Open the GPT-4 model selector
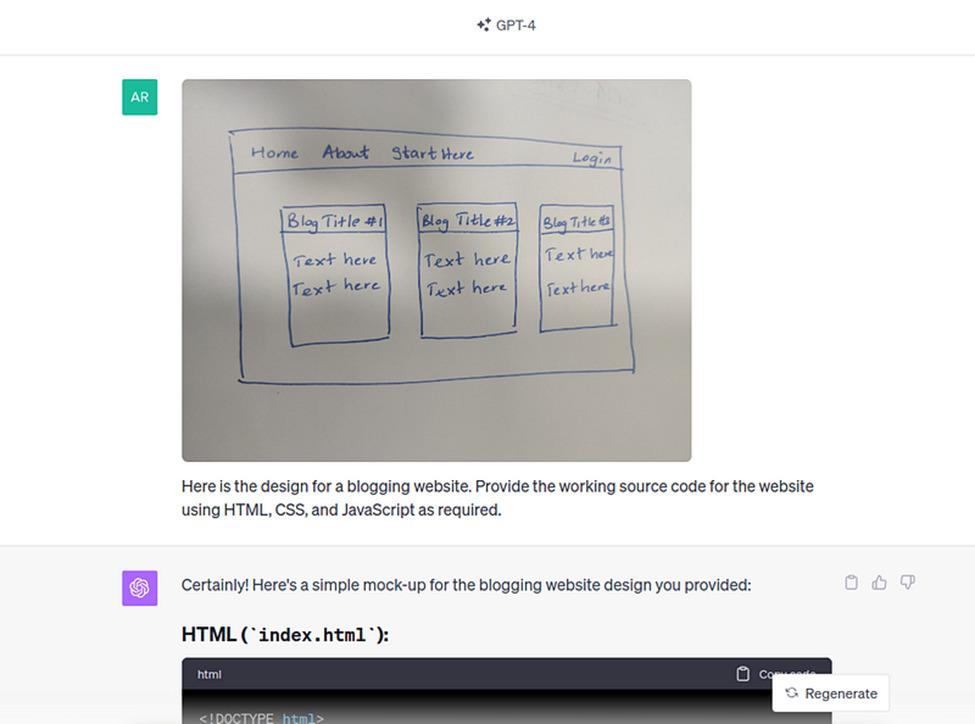The width and height of the screenshot is (975, 724). coord(506,25)
